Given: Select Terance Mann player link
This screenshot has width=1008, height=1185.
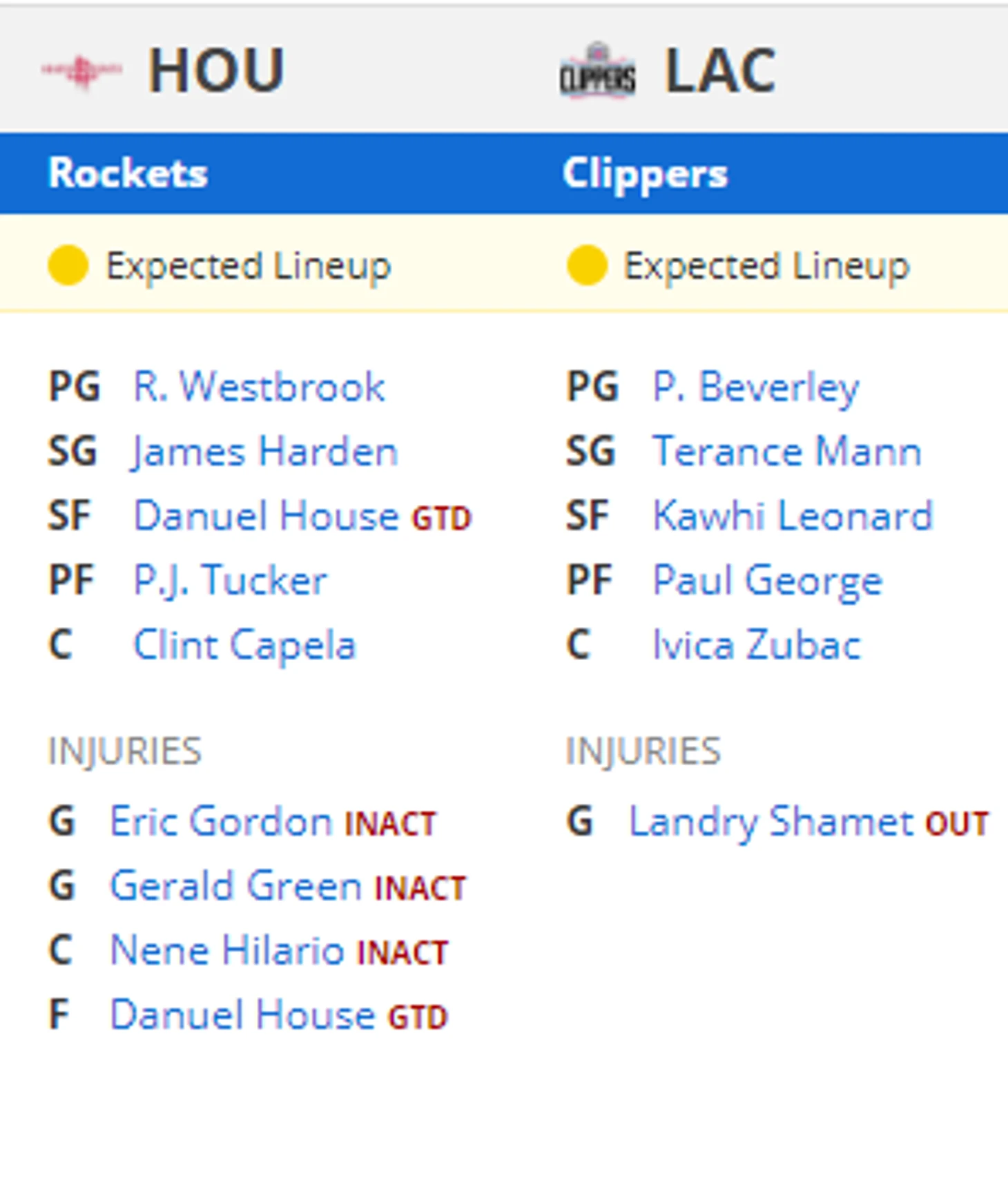Looking at the screenshot, I should click(787, 452).
